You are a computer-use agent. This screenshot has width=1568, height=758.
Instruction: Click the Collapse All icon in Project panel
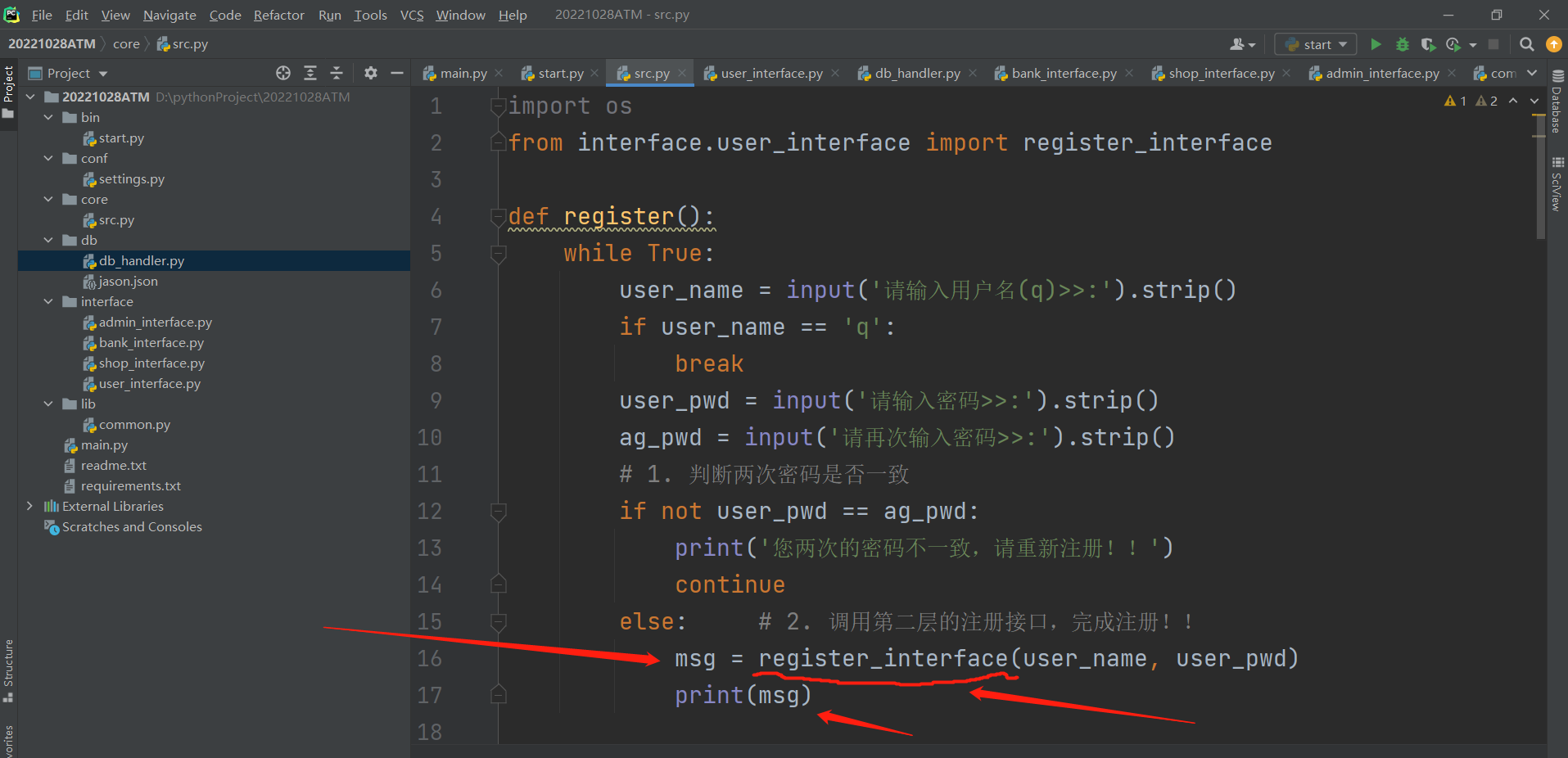337,73
